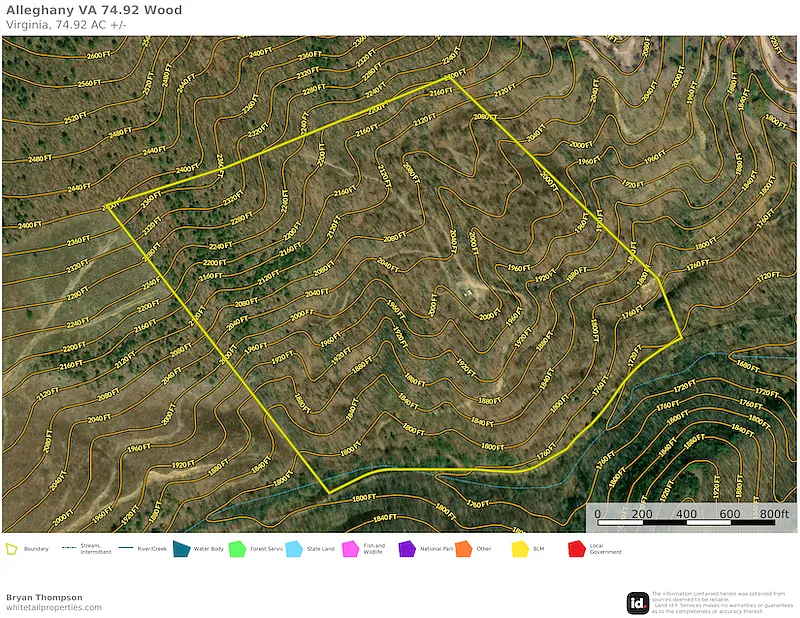Click the '1680 FT' contour label
800x618 pixels.
tap(748, 366)
